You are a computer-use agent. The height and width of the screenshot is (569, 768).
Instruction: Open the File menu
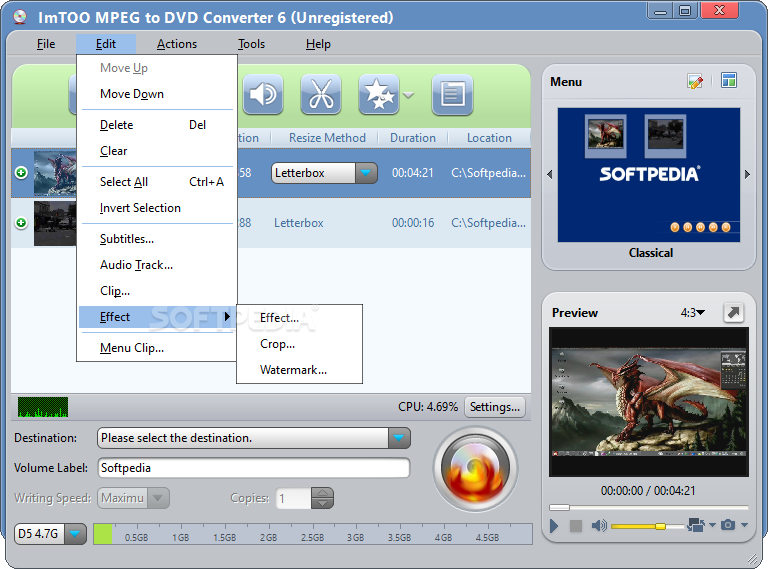point(46,44)
